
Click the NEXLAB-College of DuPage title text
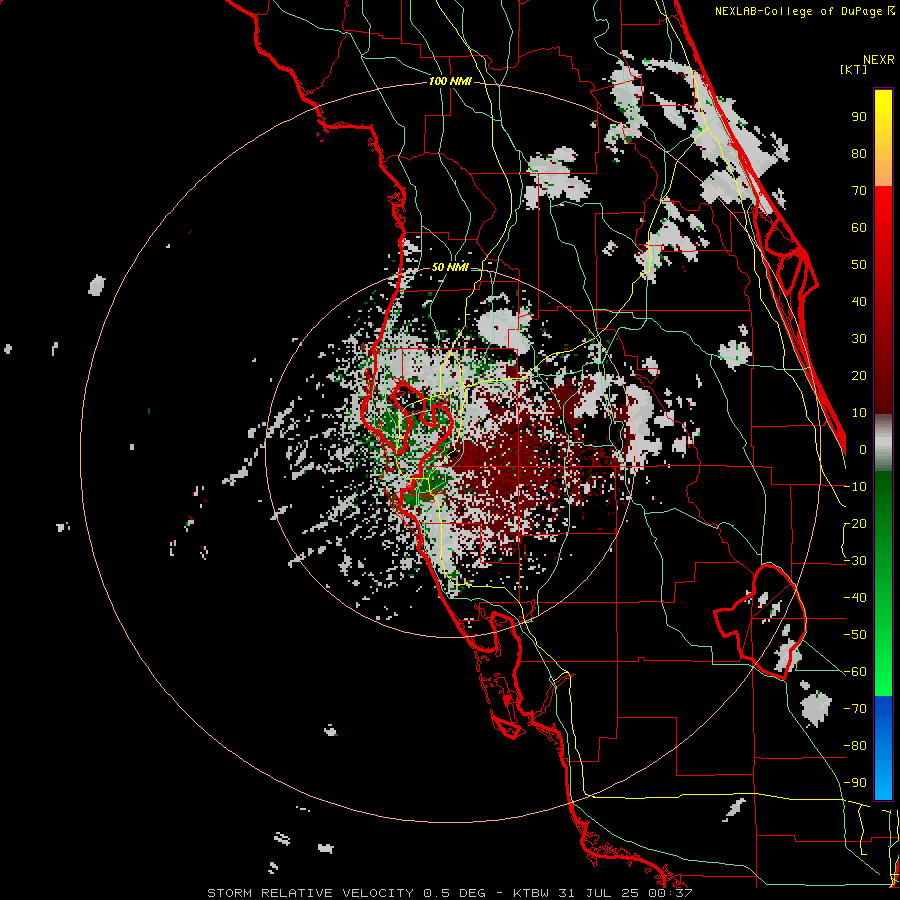798,11
